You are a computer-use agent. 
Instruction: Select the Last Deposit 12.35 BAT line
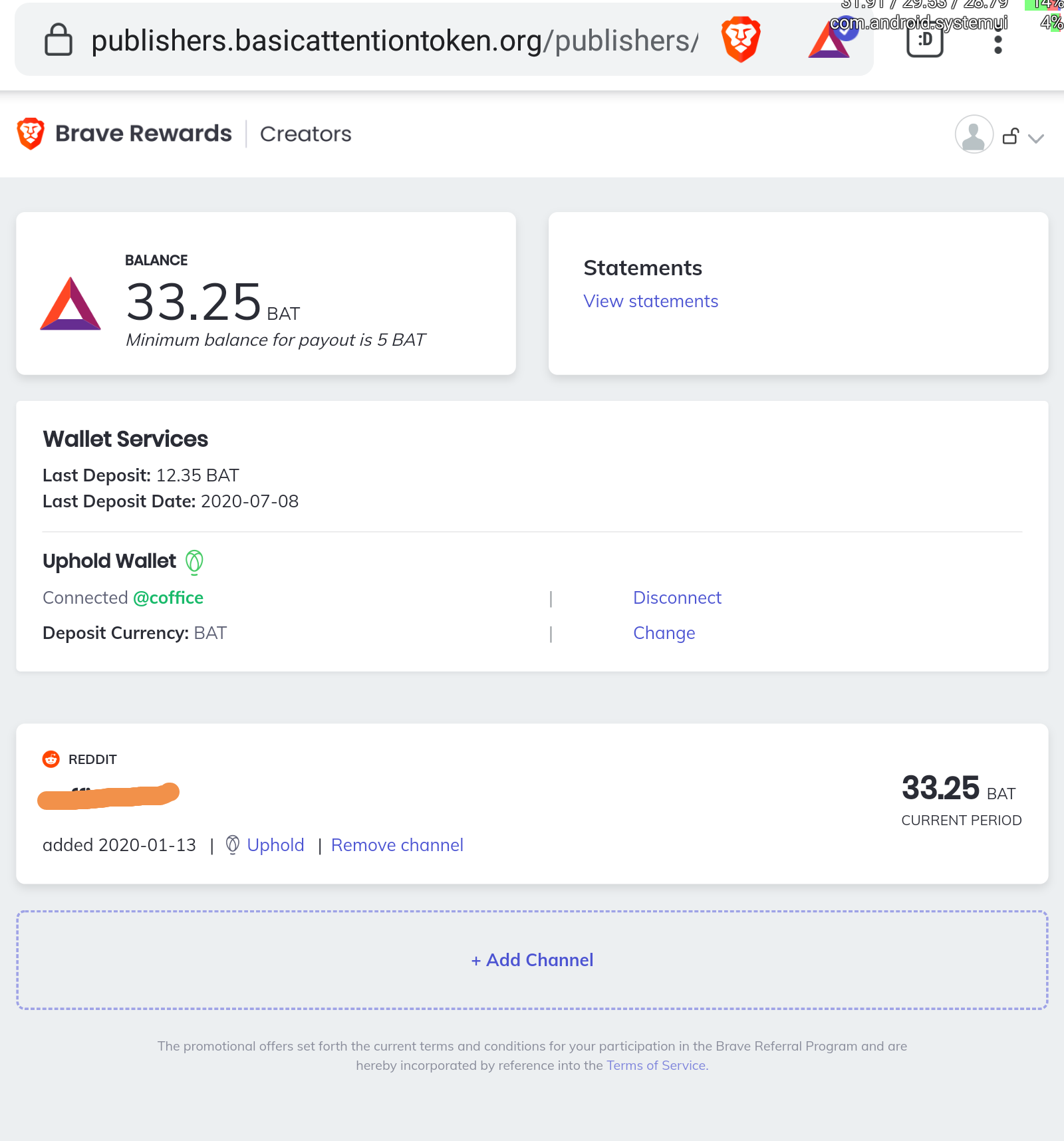coord(140,475)
